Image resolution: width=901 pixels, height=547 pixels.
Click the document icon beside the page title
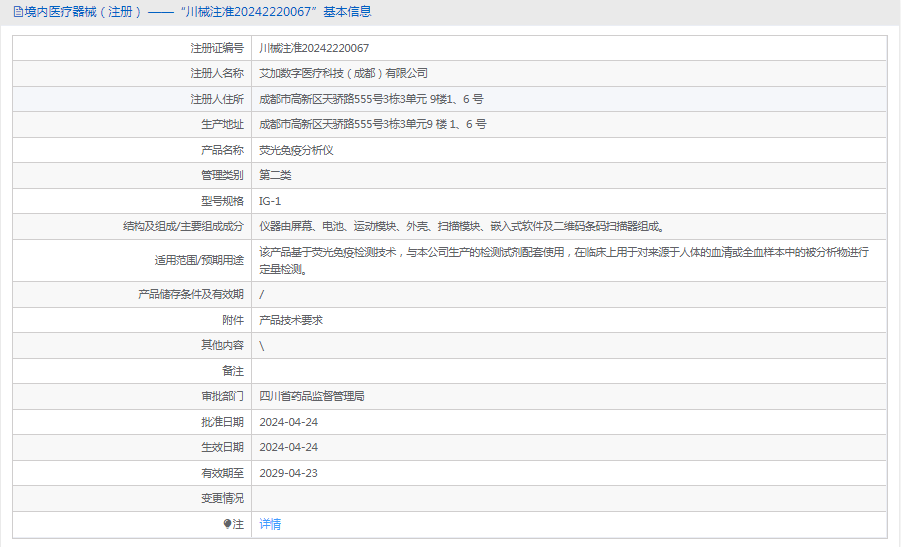pyautogui.click(x=18, y=11)
